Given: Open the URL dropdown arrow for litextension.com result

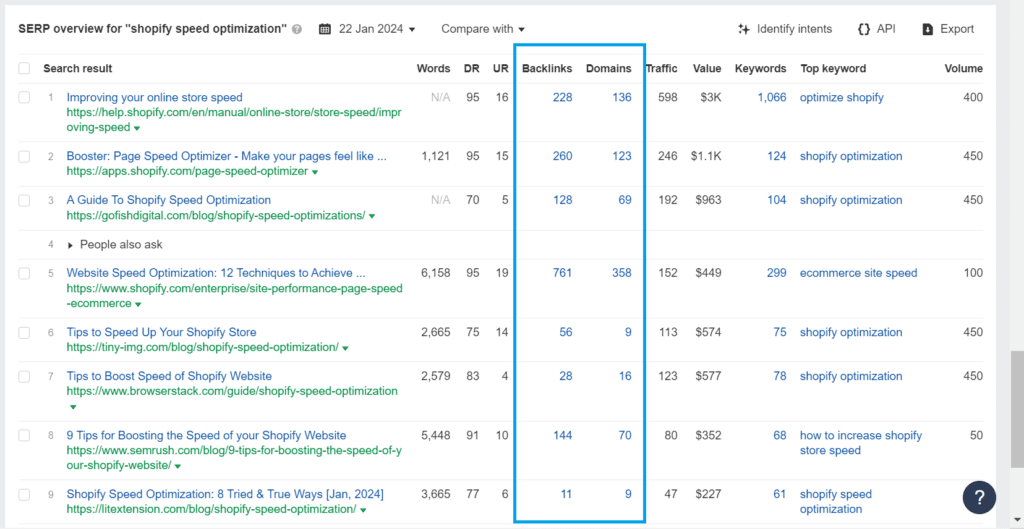Looking at the screenshot, I should tap(362, 510).
